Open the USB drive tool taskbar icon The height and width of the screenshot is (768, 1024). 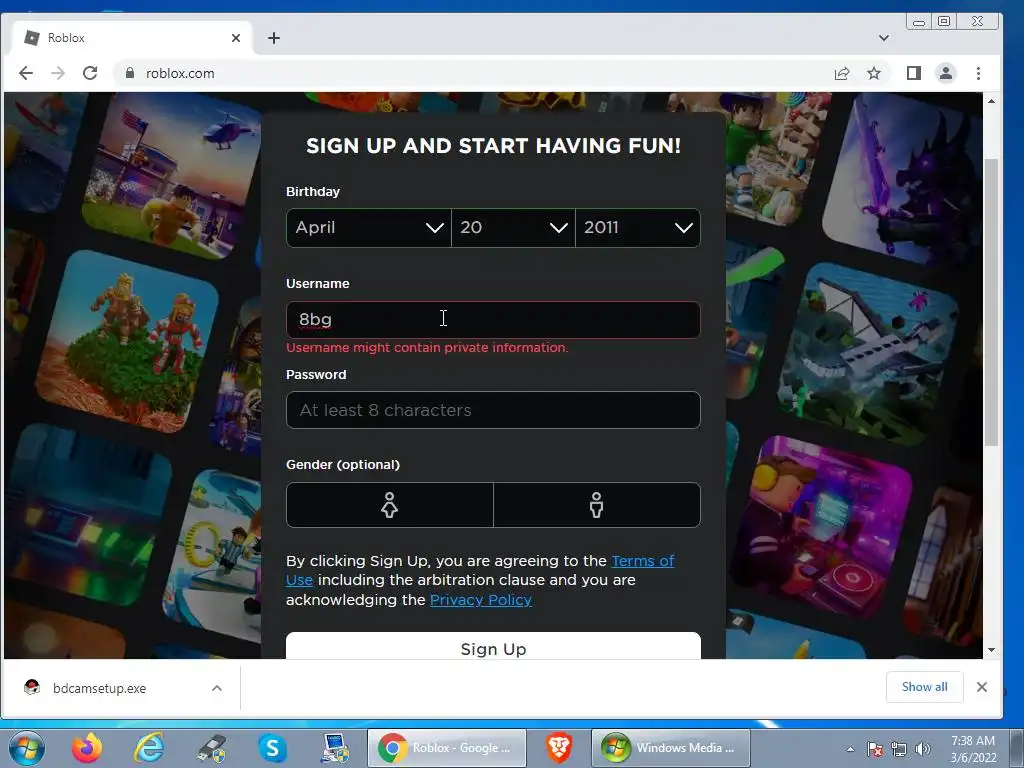point(211,748)
